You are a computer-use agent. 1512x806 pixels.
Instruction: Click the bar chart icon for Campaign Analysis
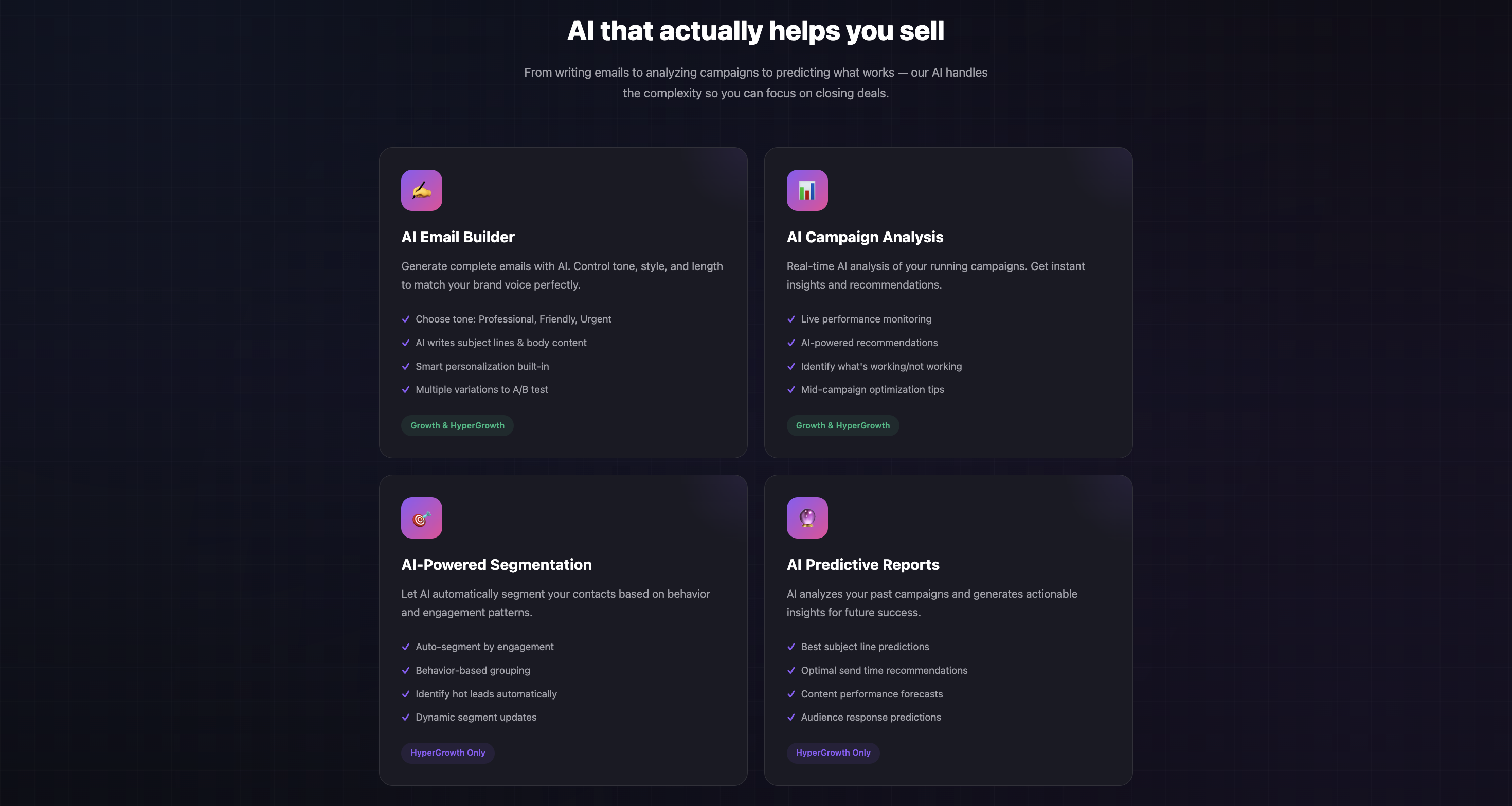pos(807,190)
